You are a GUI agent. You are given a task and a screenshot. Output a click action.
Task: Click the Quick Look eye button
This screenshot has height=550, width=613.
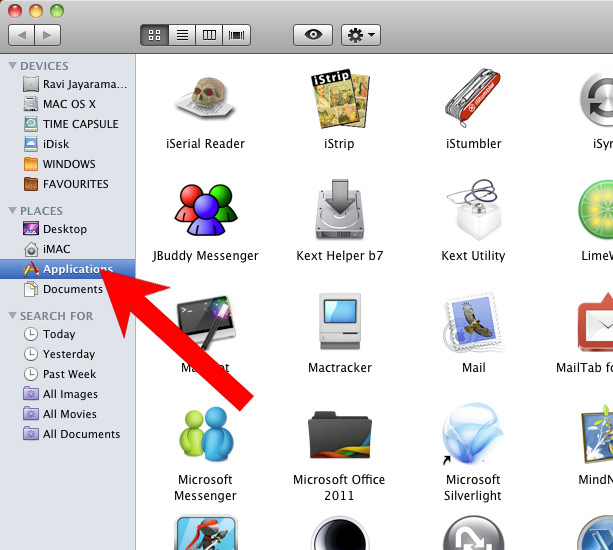pos(313,35)
